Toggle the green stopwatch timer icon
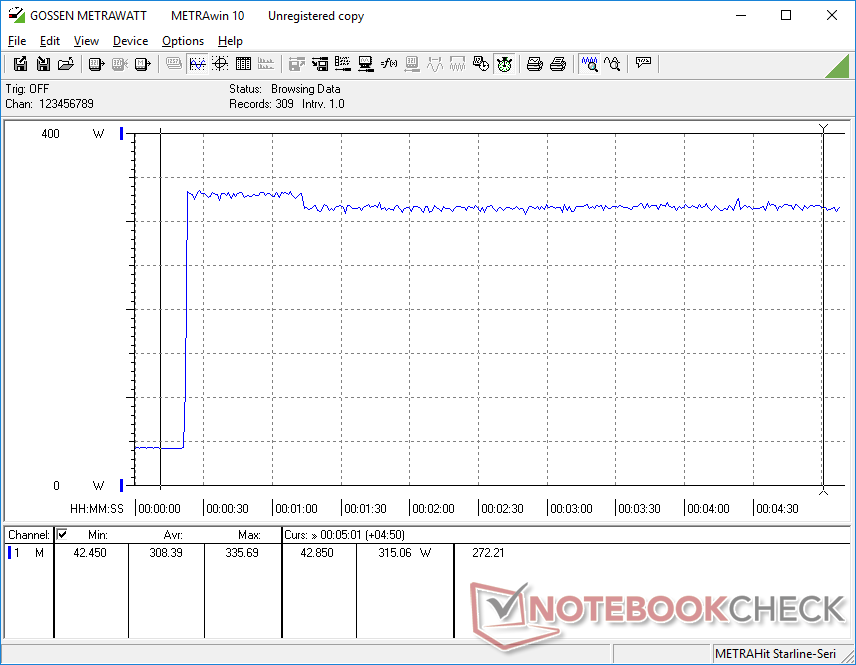The width and height of the screenshot is (856, 665). pyautogui.click(x=504, y=64)
